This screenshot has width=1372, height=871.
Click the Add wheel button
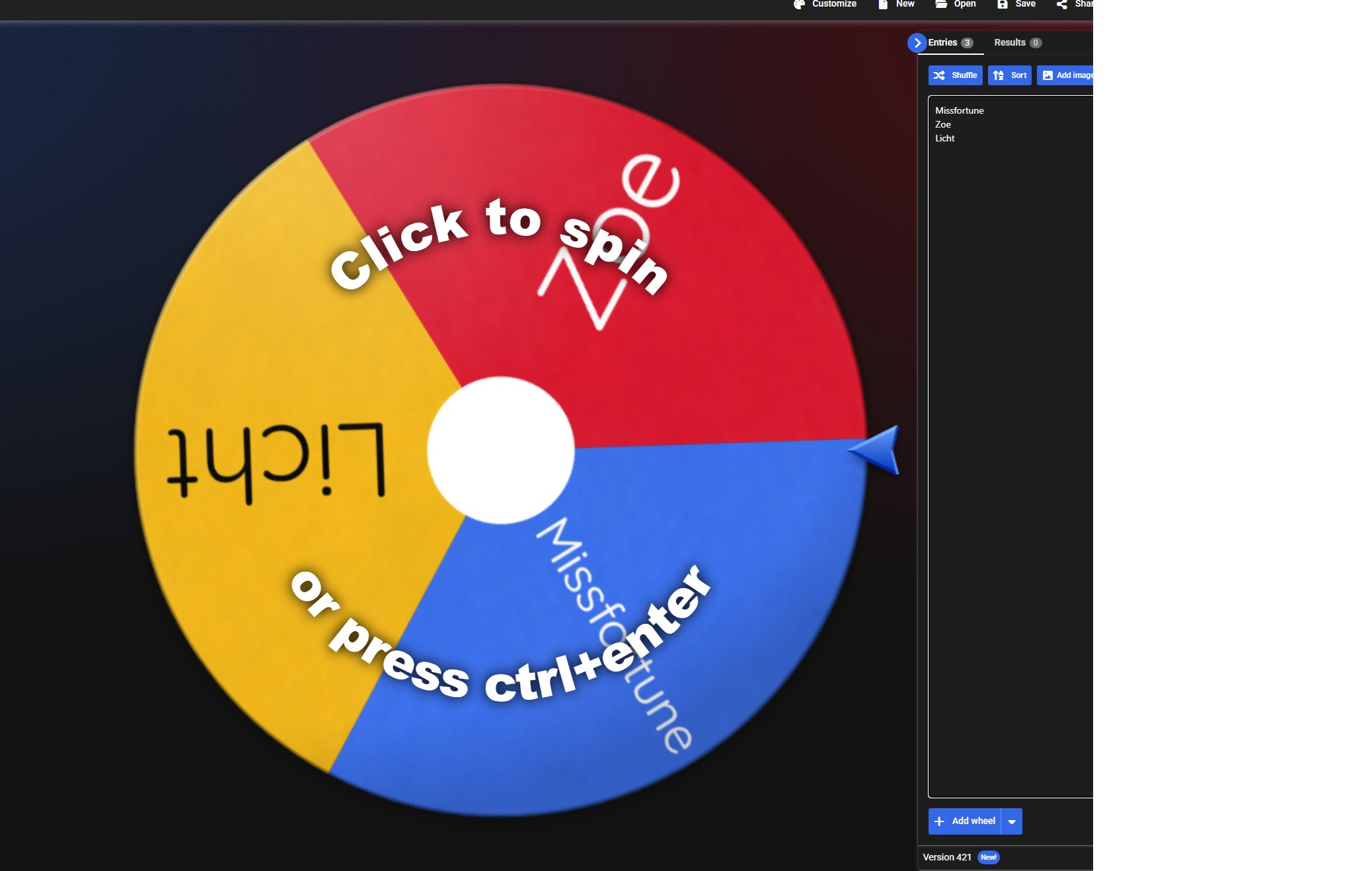coord(965,821)
